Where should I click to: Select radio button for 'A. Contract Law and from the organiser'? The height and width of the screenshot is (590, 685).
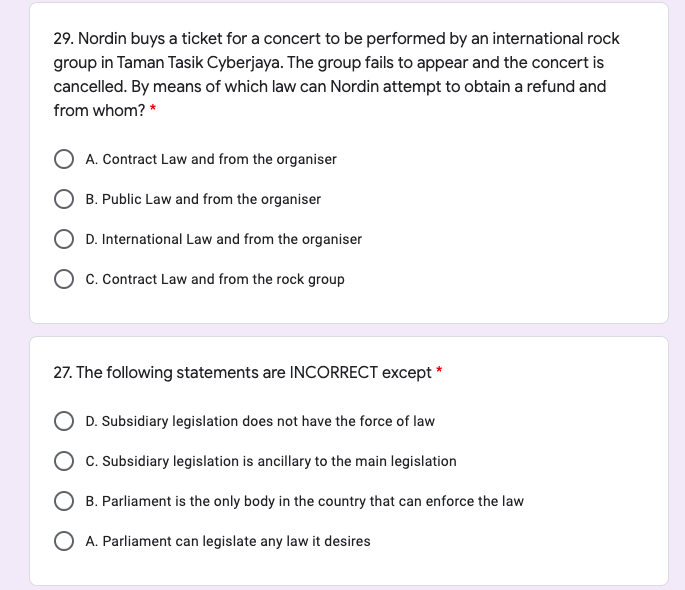point(64,159)
